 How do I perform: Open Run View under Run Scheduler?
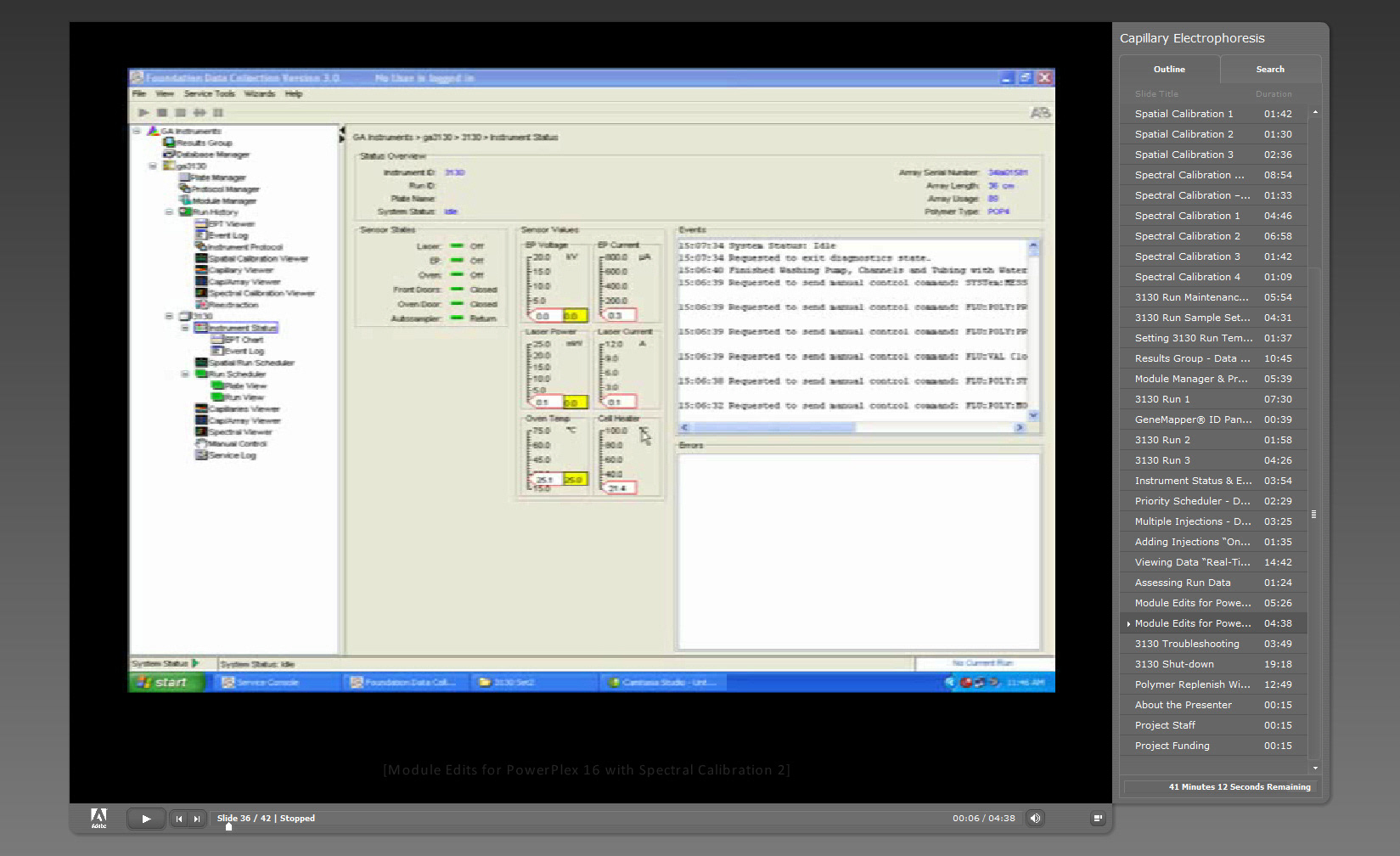click(238, 397)
